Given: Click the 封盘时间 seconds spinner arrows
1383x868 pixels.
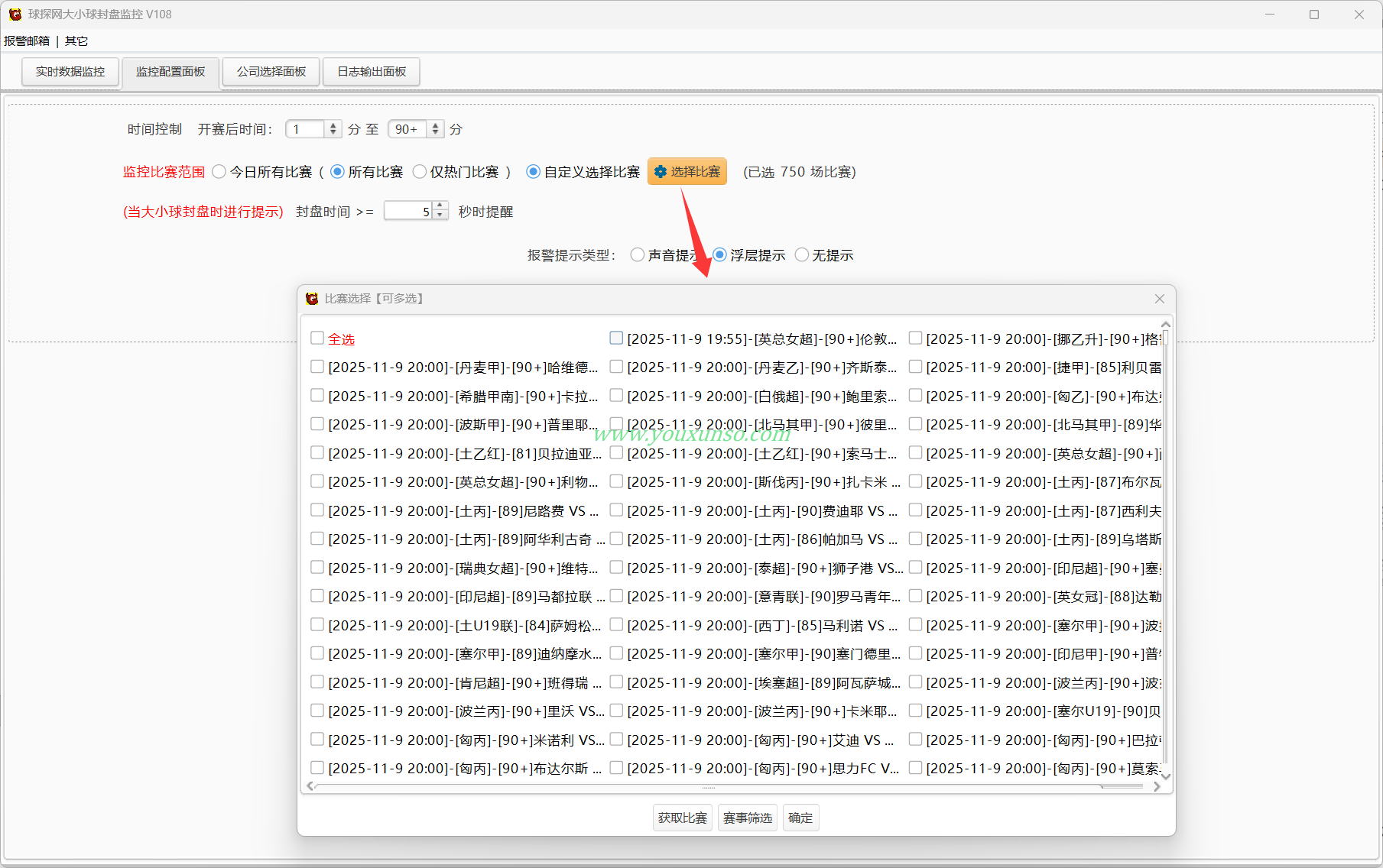Looking at the screenshot, I should click(440, 211).
